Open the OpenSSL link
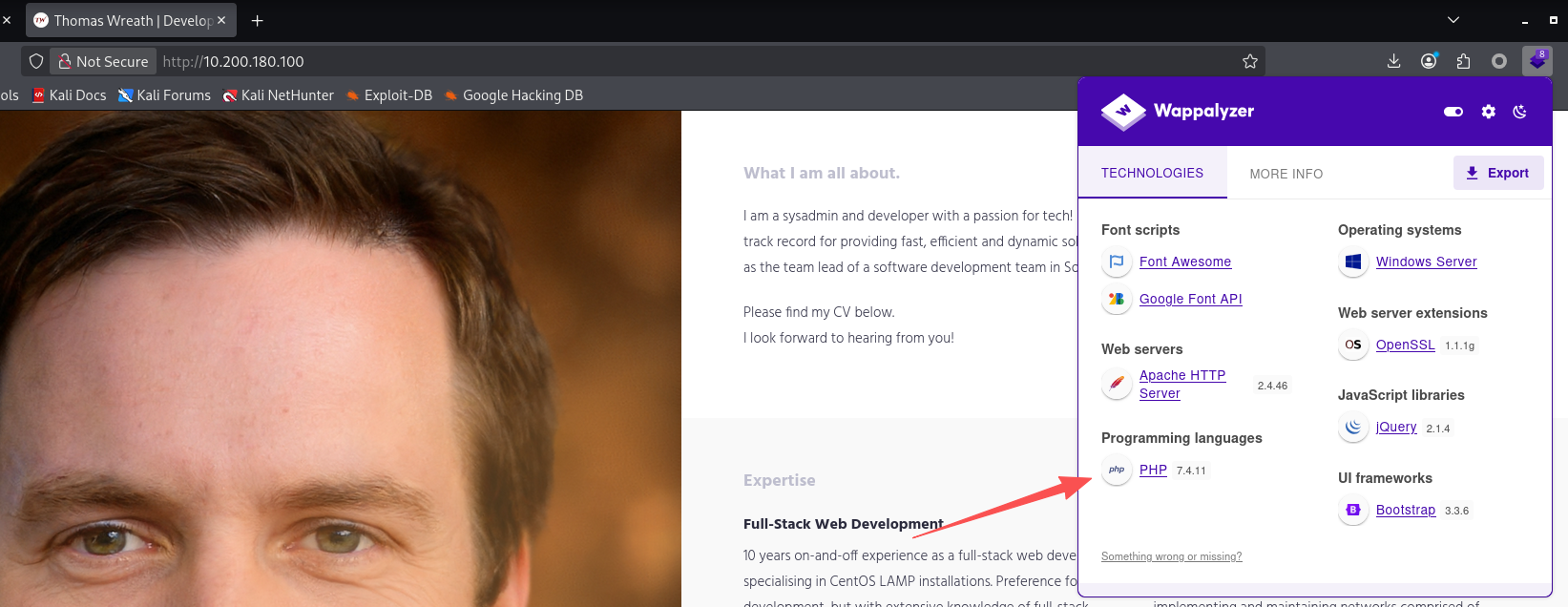The width and height of the screenshot is (1568, 607). tap(1405, 345)
